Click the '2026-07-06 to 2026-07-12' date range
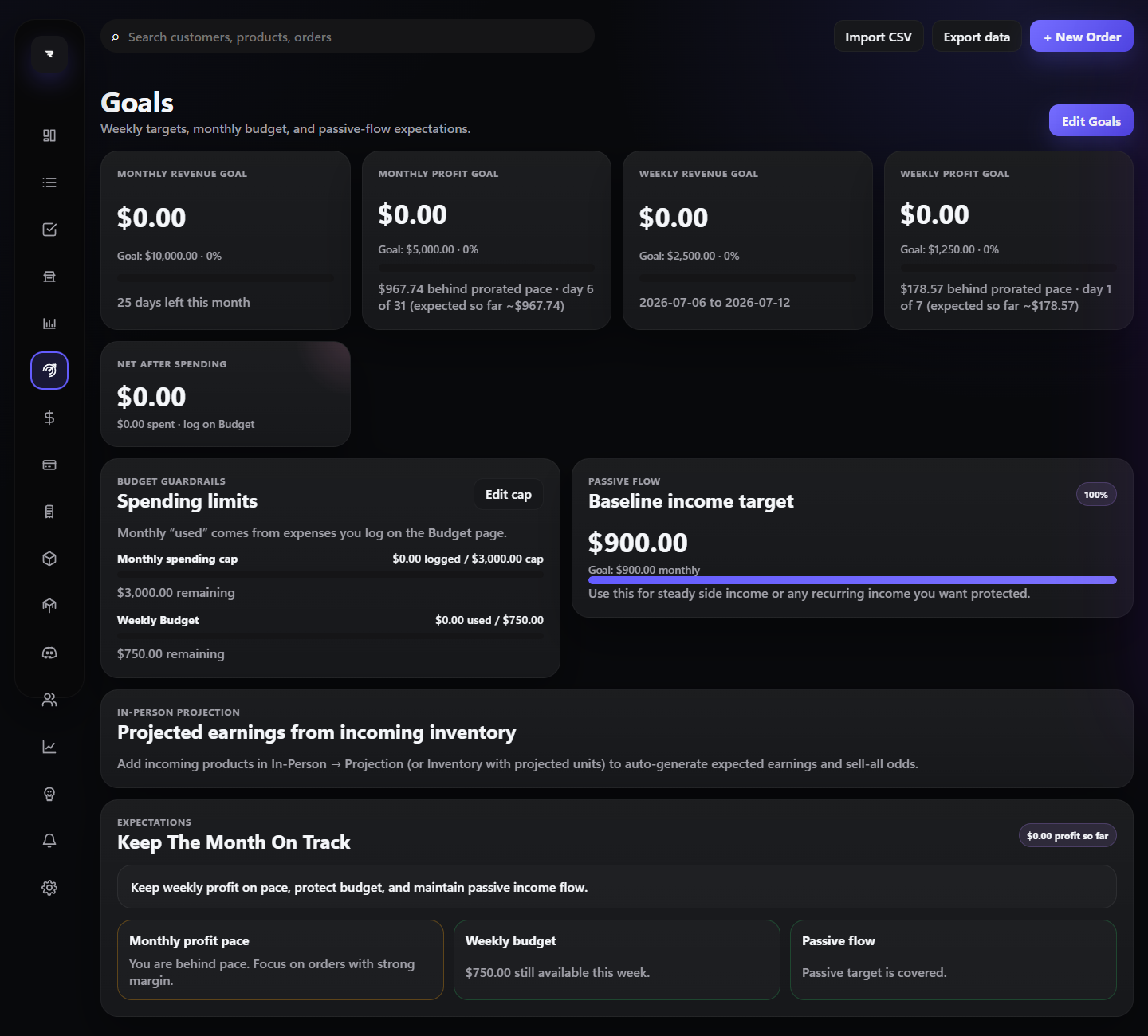This screenshot has height=1036, width=1148. pyautogui.click(x=714, y=303)
